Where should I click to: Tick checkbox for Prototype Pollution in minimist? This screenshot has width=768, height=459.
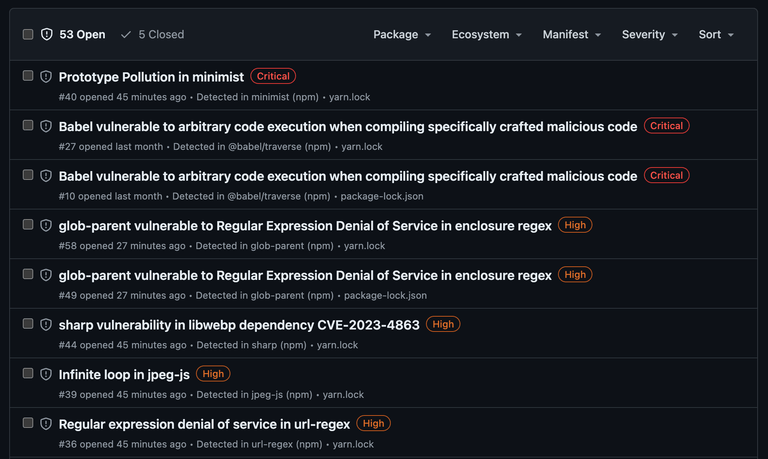click(28, 75)
